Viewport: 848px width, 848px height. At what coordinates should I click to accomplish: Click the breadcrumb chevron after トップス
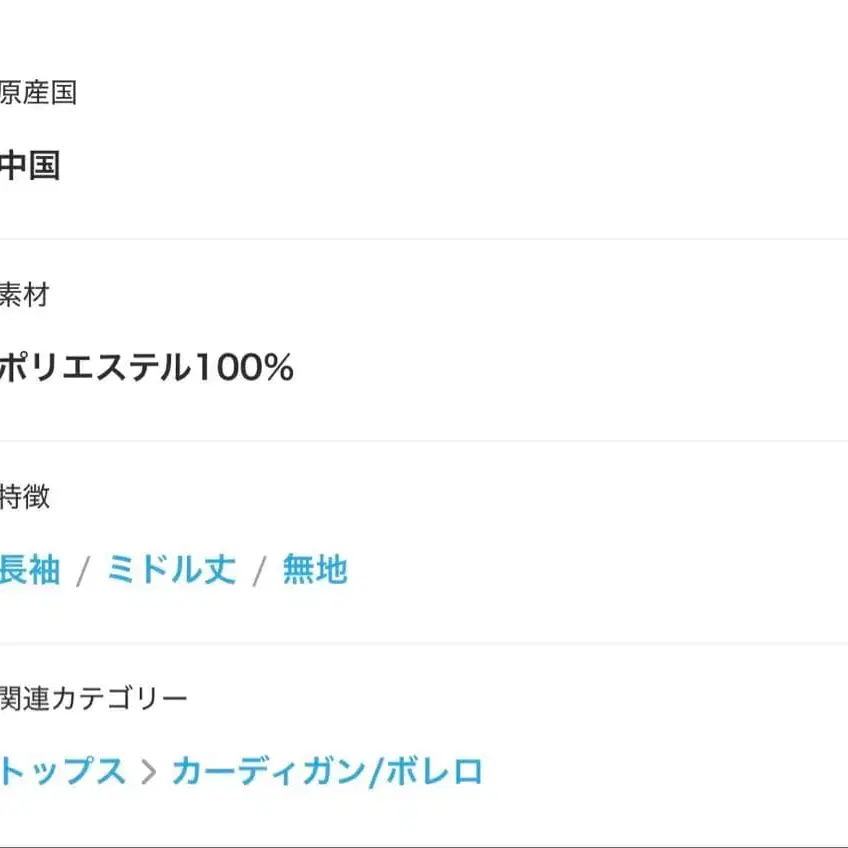click(149, 773)
